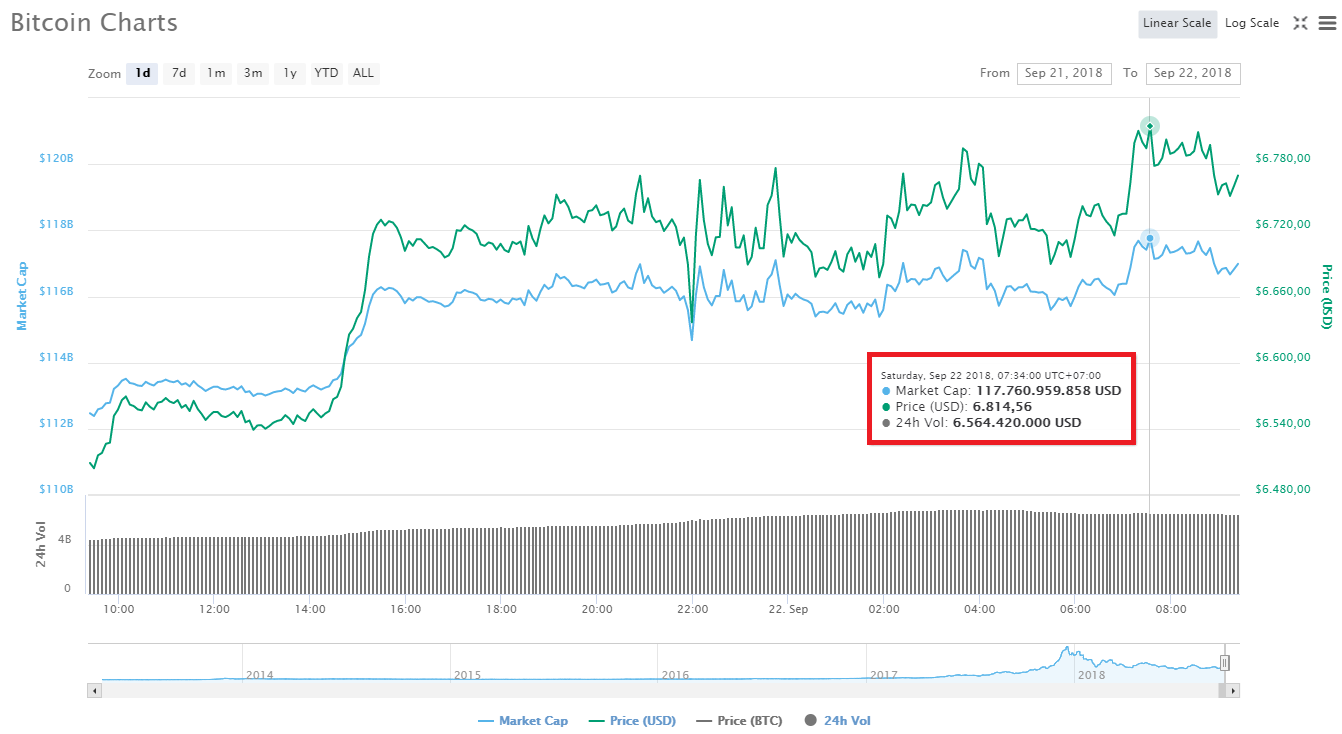Click the navigator range handle
Viewport: 1342px width, 734px height.
pos(1224,662)
